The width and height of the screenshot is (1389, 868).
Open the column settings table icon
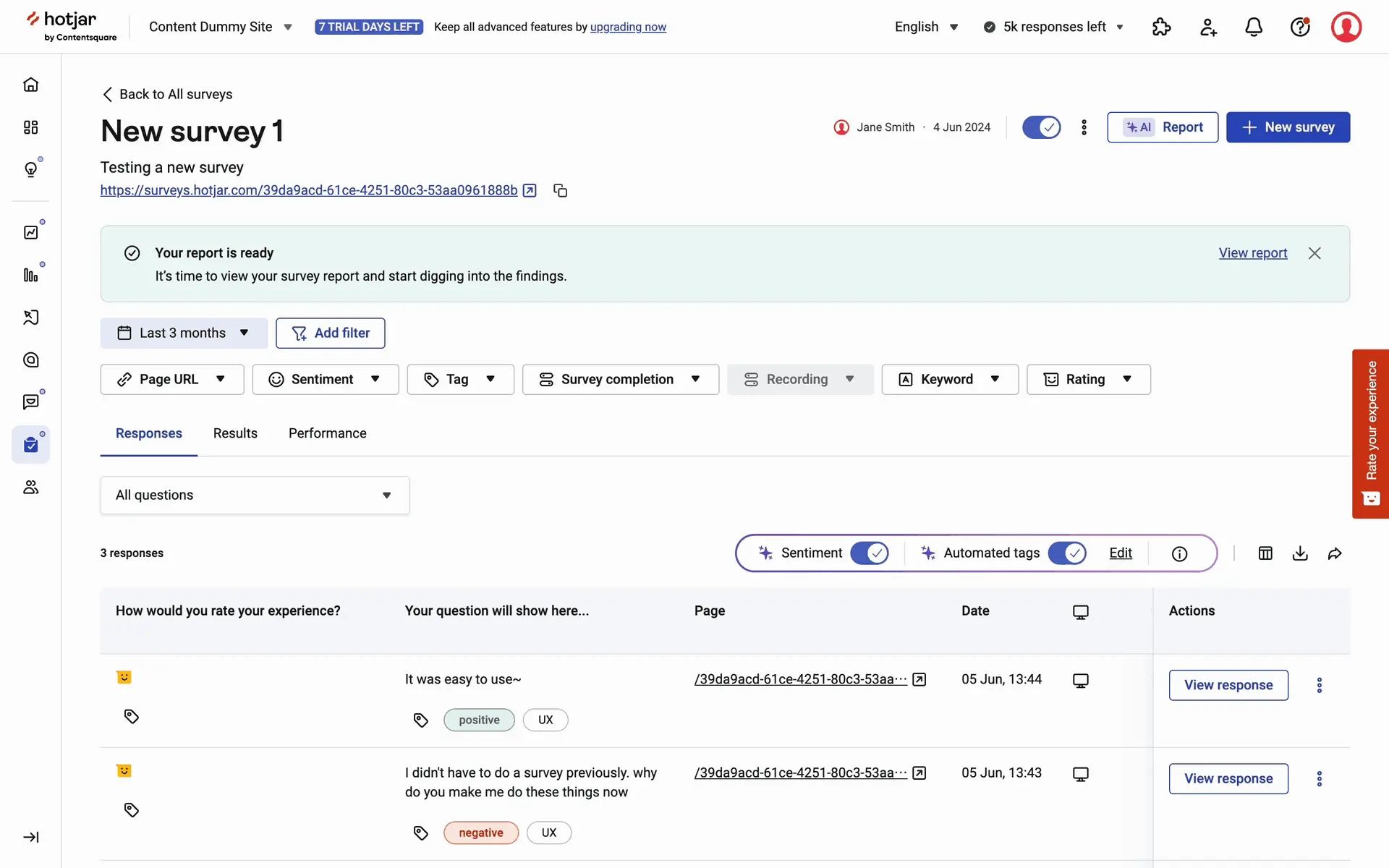click(1265, 553)
